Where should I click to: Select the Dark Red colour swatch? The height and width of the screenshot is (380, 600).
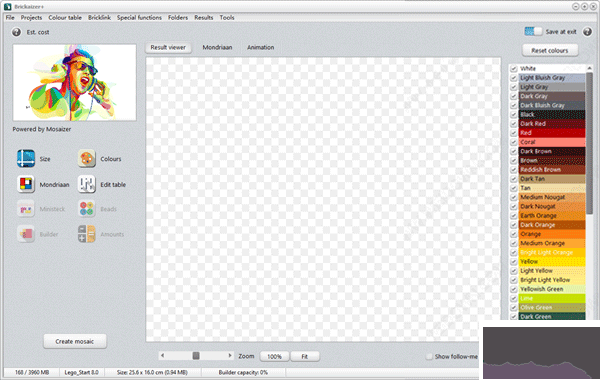point(552,124)
